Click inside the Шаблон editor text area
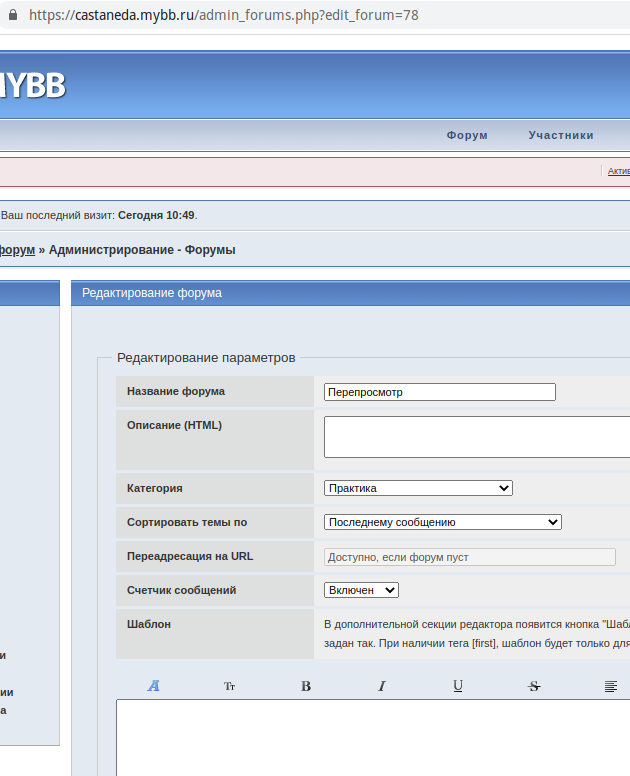630x776 pixels. [x=373, y=737]
